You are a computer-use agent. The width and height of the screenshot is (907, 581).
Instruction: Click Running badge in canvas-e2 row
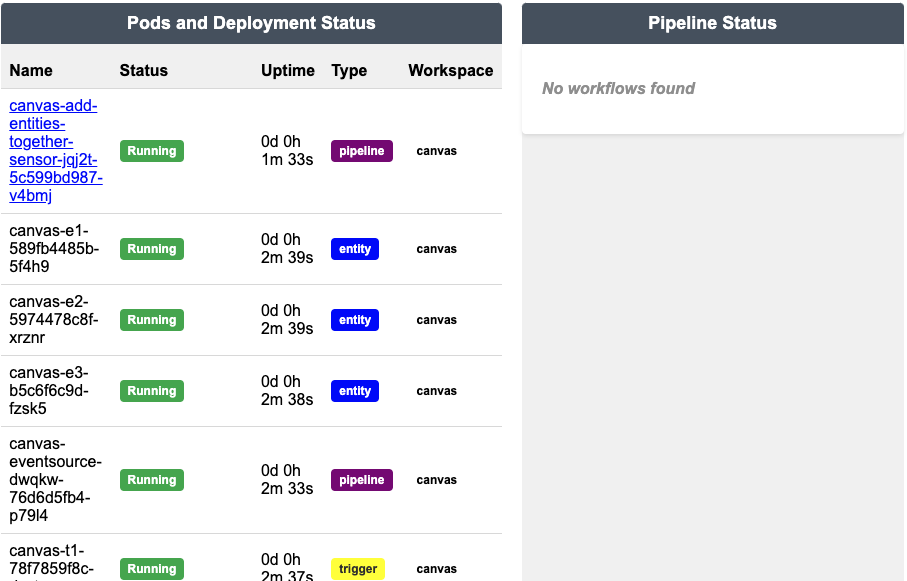click(x=152, y=320)
